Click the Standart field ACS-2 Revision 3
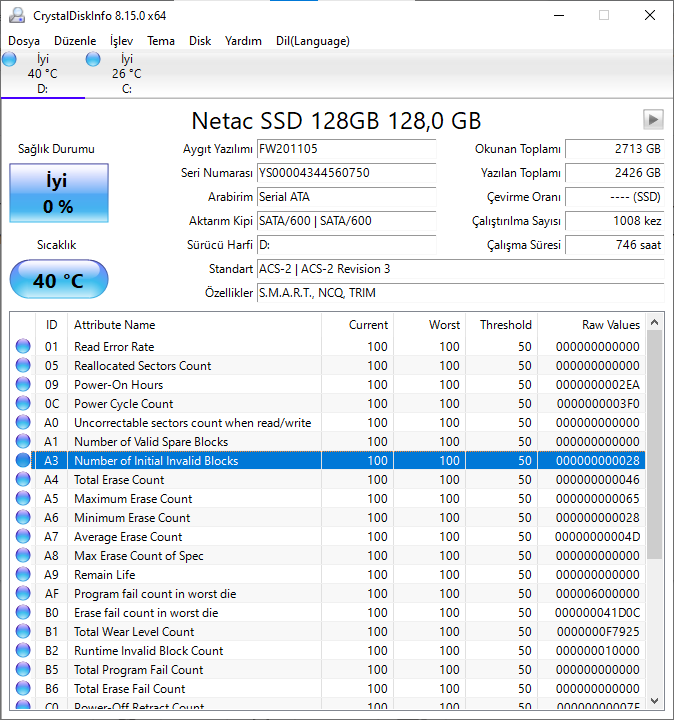 click(x=461, y=269)
